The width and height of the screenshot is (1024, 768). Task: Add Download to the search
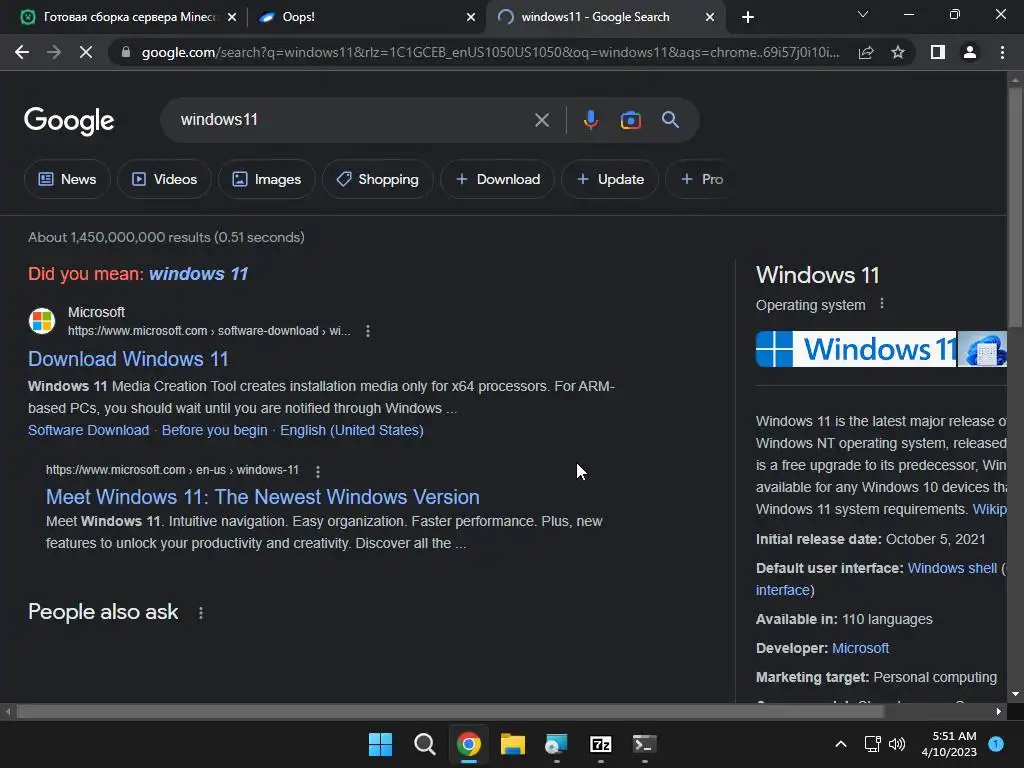coord(498,179)
